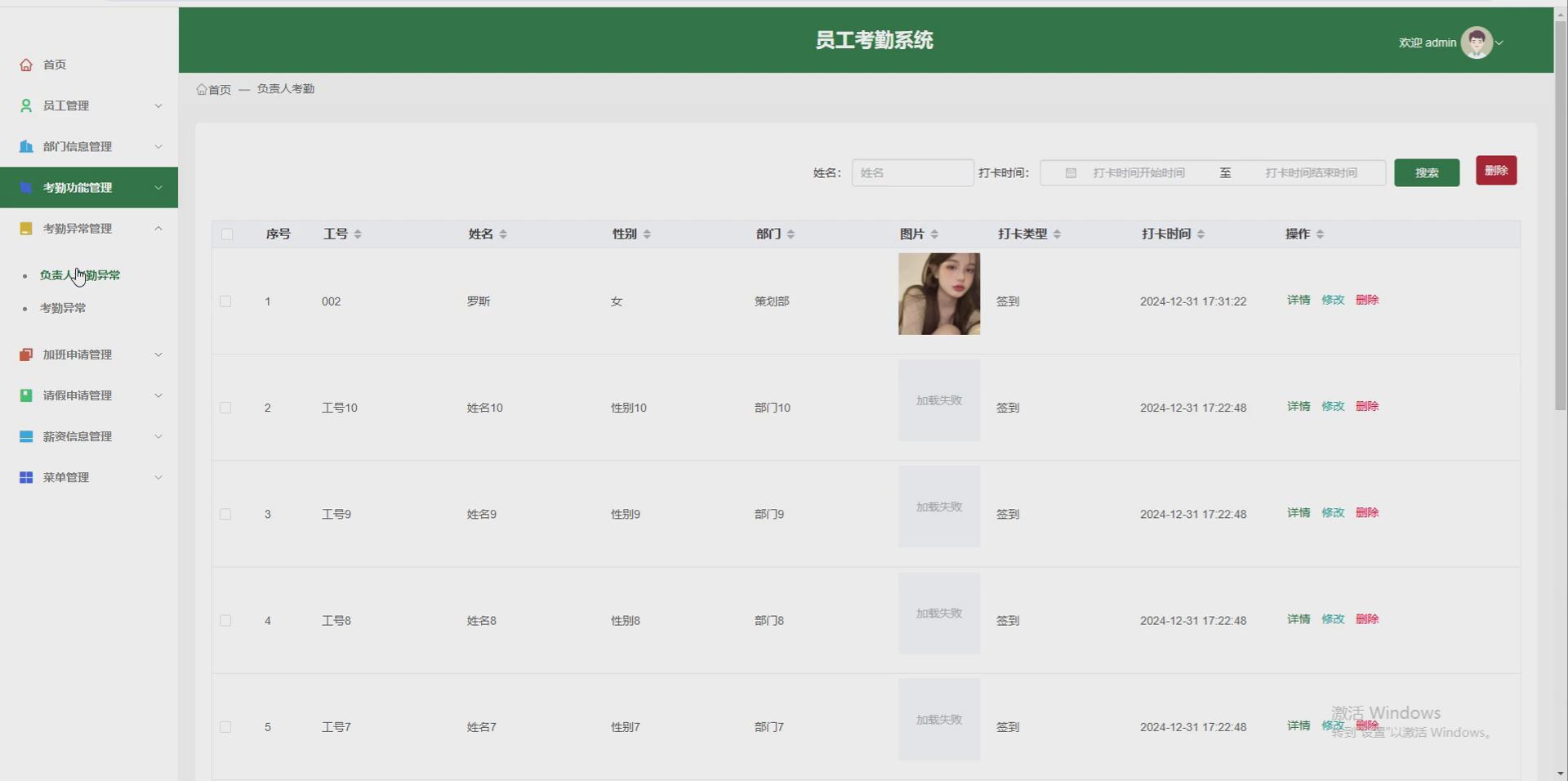The width and height of the screenshot is (1568, 781).
Task: Click the home icon beside 首页 in sidebar
Action: [26, 65]
